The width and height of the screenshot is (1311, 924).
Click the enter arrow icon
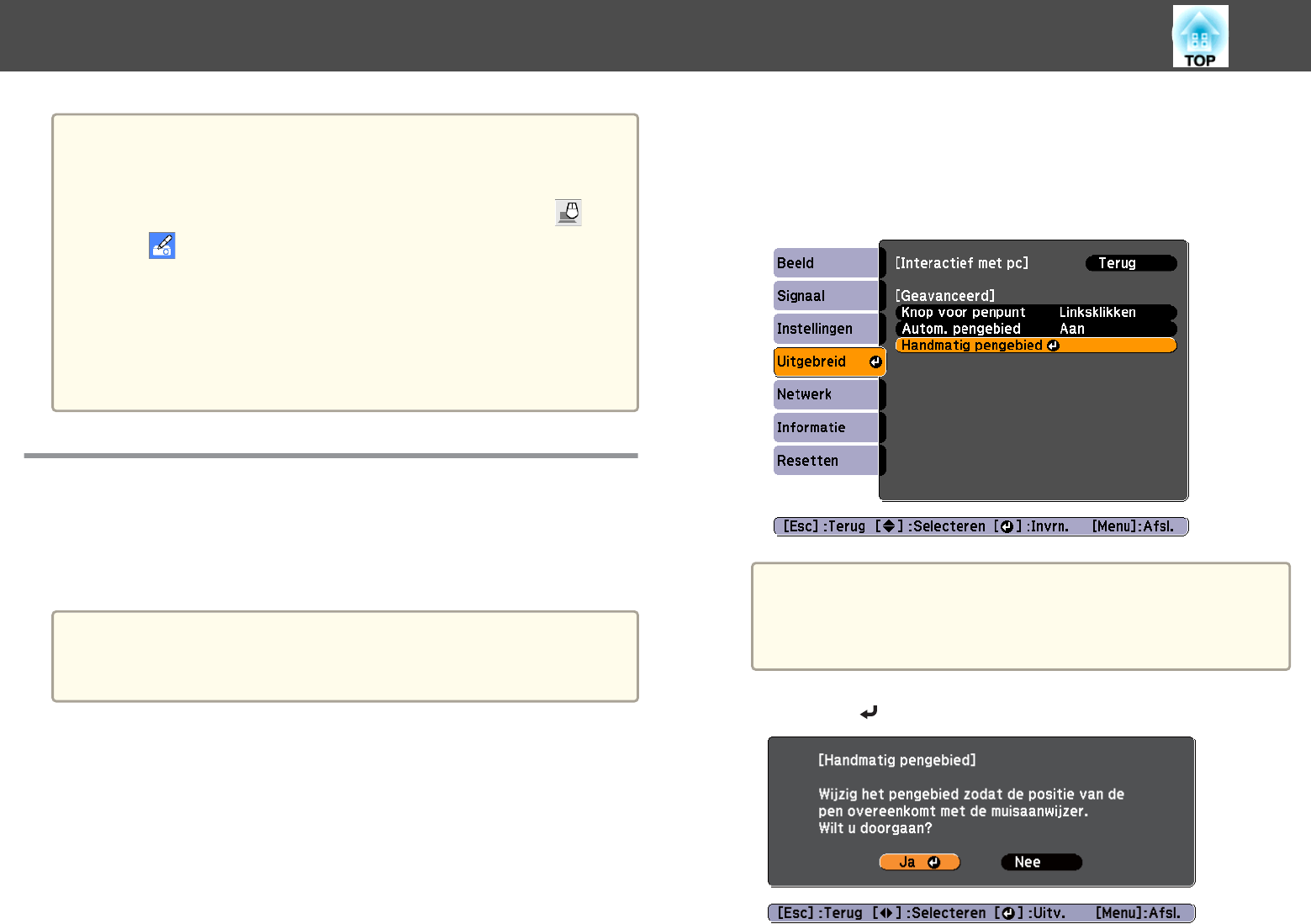click(869, 712)
